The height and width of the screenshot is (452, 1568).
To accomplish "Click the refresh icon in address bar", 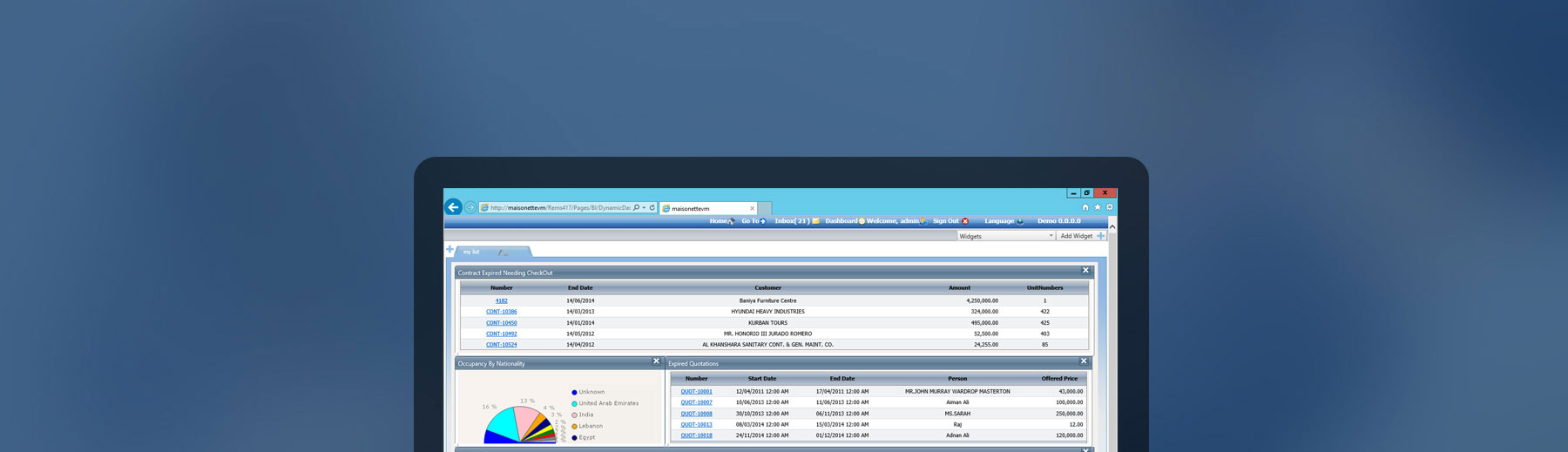I will click(652, 208).
